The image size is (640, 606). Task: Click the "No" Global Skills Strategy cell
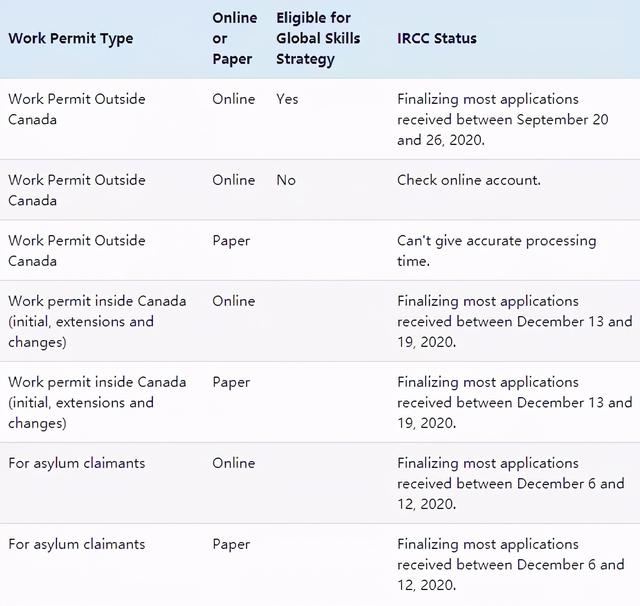pos(286,180)
